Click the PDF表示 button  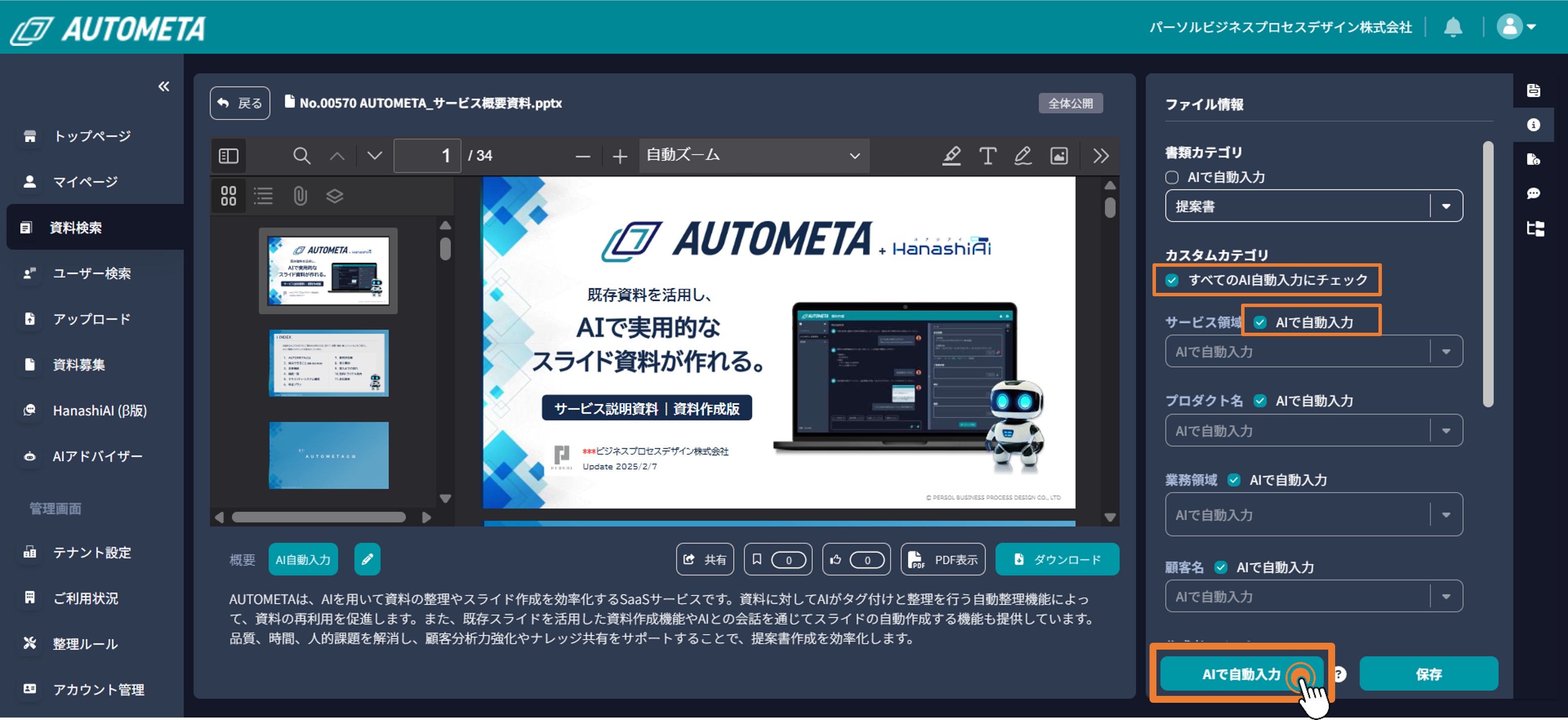[943, 560]
